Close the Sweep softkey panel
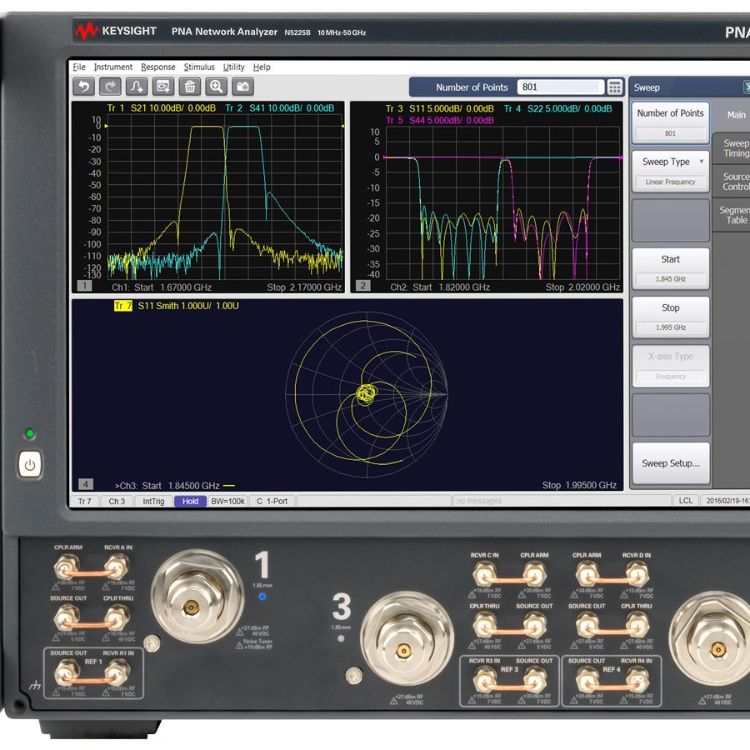 pos(746,87)
